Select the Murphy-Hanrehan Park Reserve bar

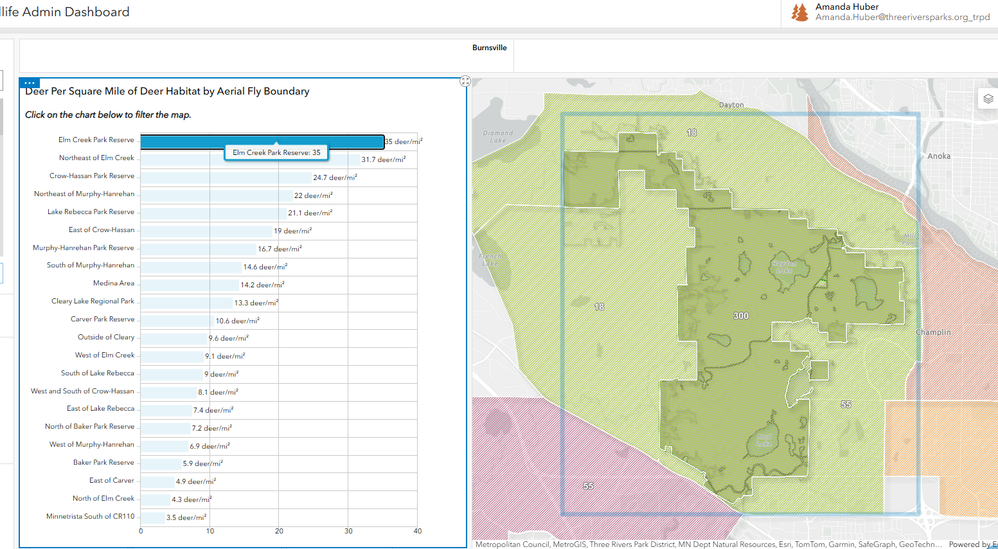(x=197, y=248)
